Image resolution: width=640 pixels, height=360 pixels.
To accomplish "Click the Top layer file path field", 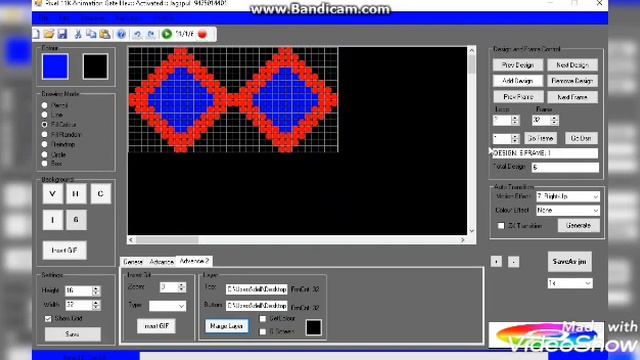I will tap(256, 289).
